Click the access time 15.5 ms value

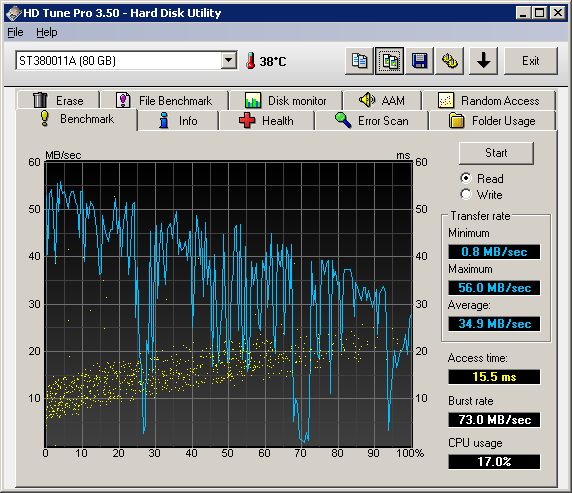pyautogui.click(x=494, y=377)
